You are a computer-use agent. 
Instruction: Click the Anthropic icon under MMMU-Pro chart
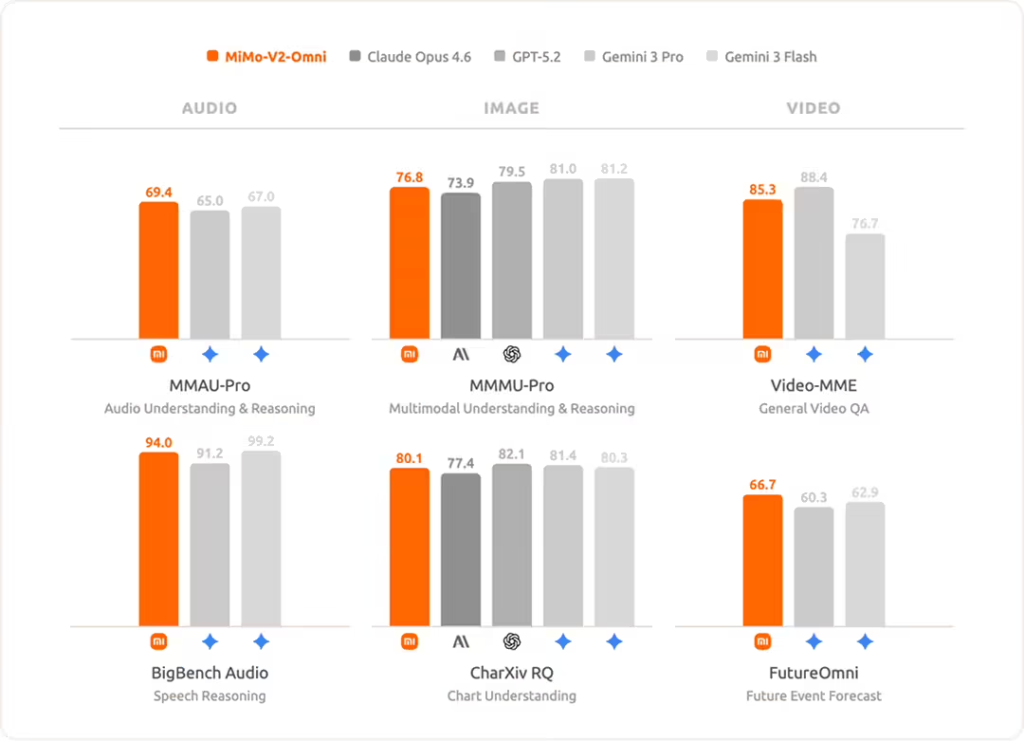click(460, 354)
